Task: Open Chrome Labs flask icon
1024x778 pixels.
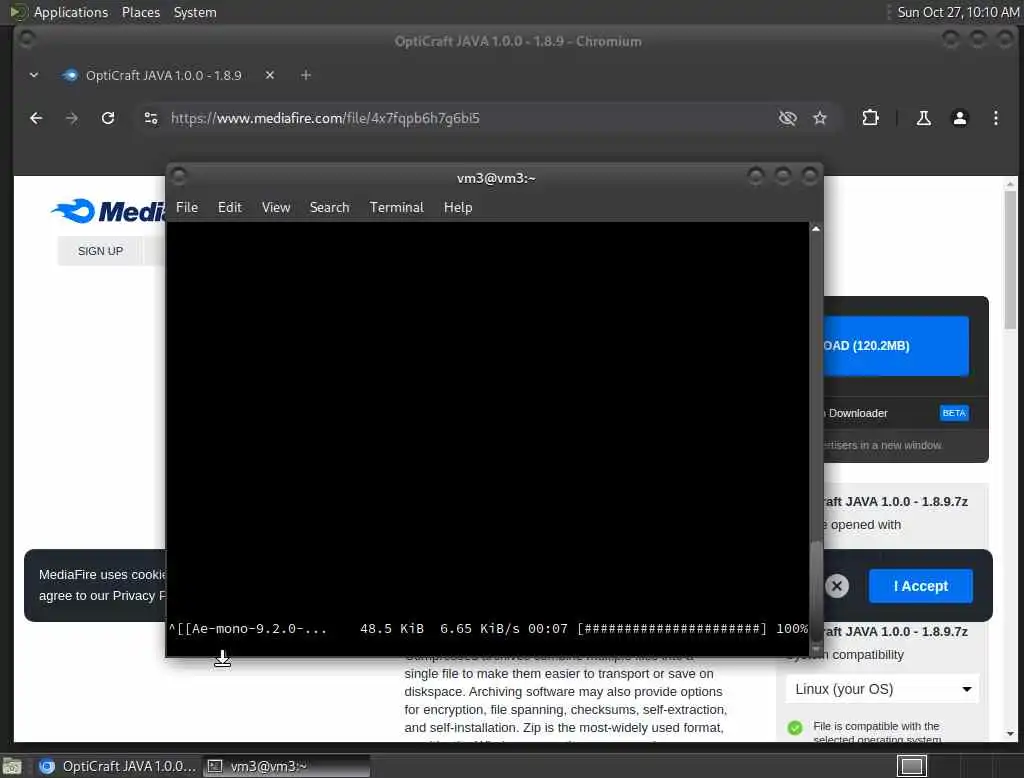Action: pos(923,118)
